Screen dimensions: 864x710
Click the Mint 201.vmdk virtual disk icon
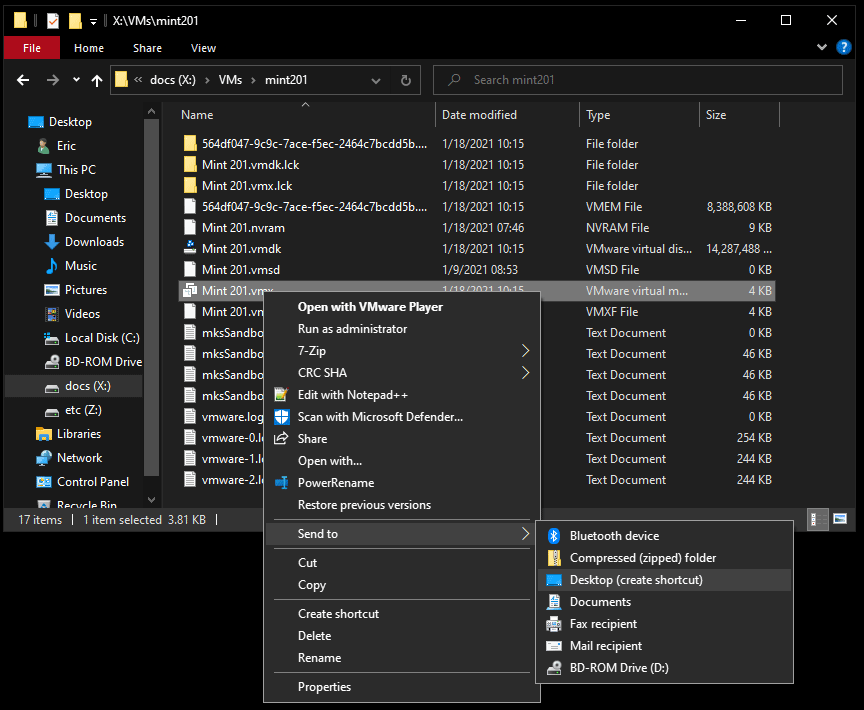point(190,248)
